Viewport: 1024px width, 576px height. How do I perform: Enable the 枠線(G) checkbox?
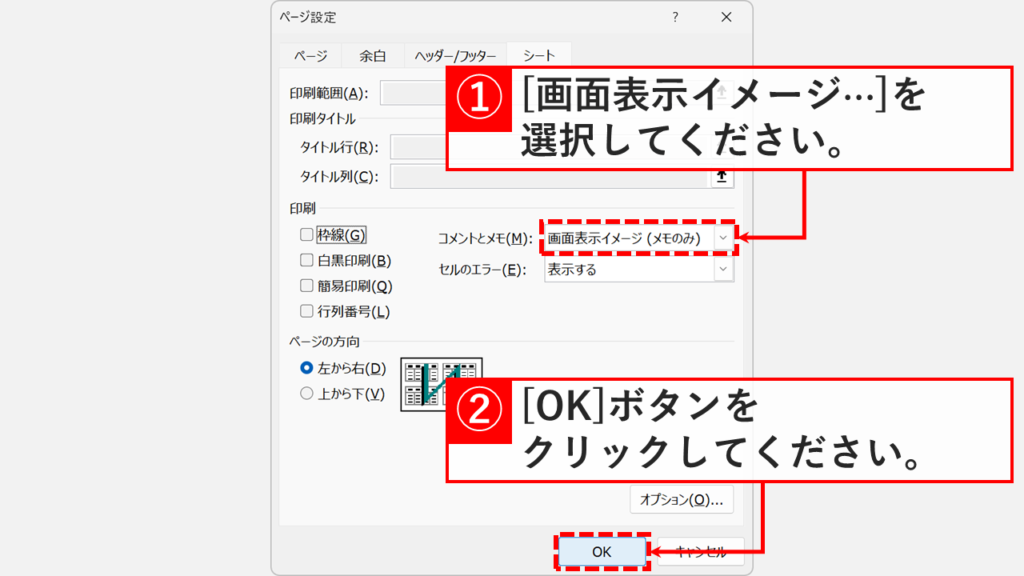(x=306, y=234)
